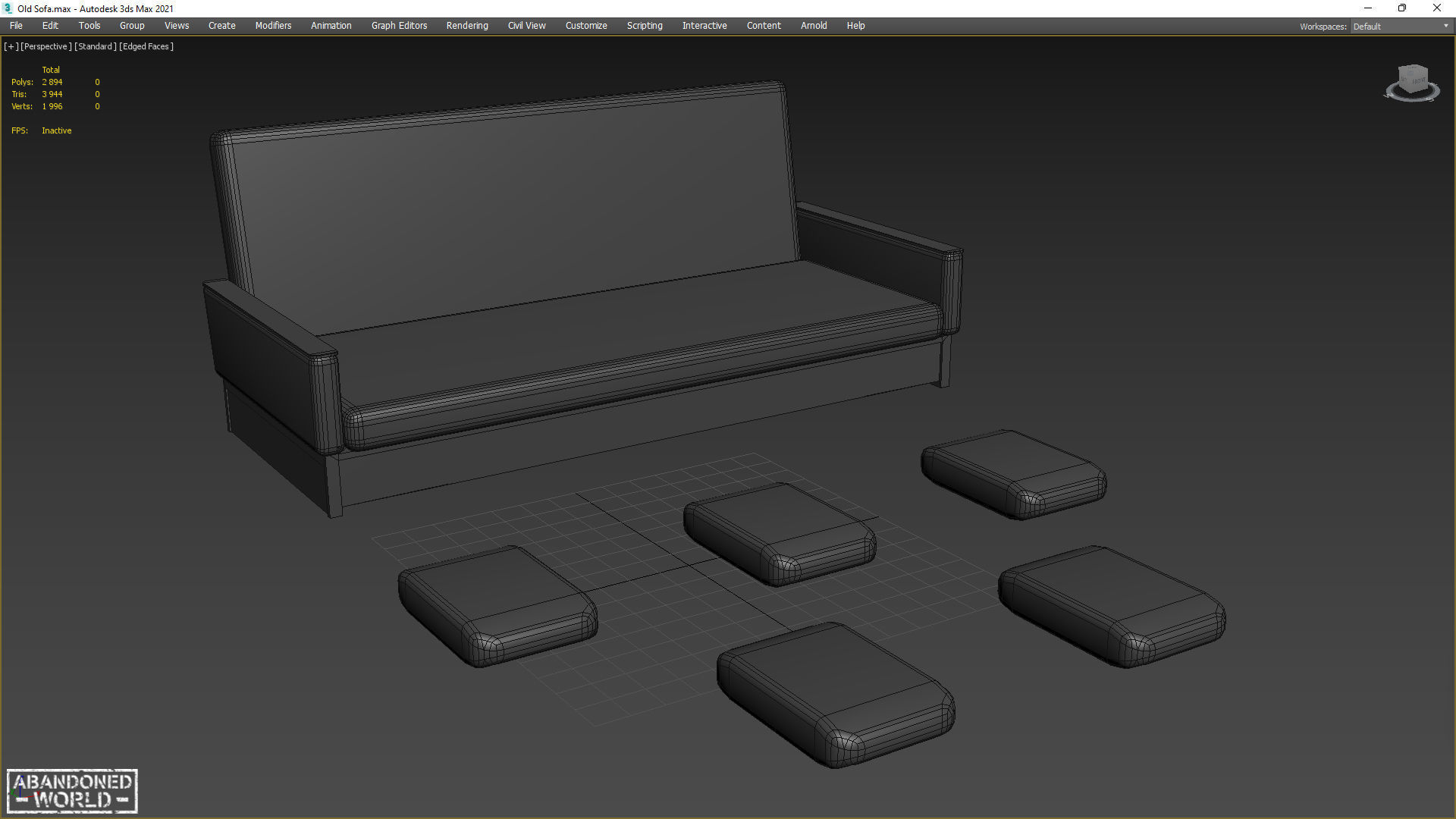1456x819 pixels.
Task: Open the Tools menu
Action: (x=89, y=26)
